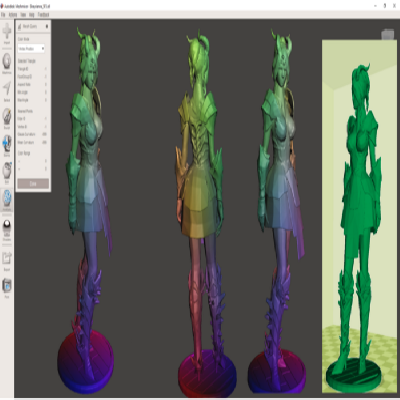
Task: Open the Actions menu
Action: [13, 15]
